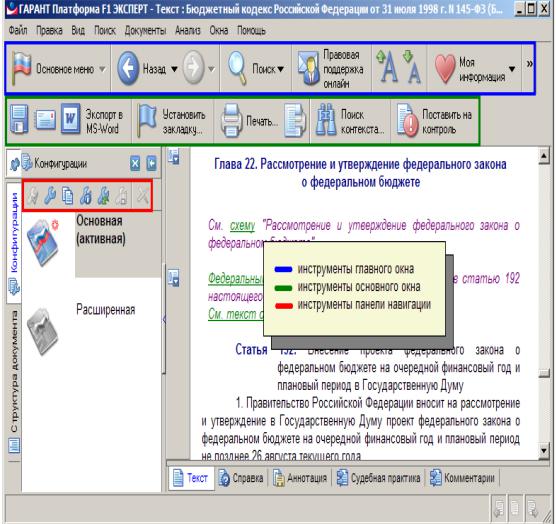
Task: Click the wrench icon with green plus
Action: 104,195
